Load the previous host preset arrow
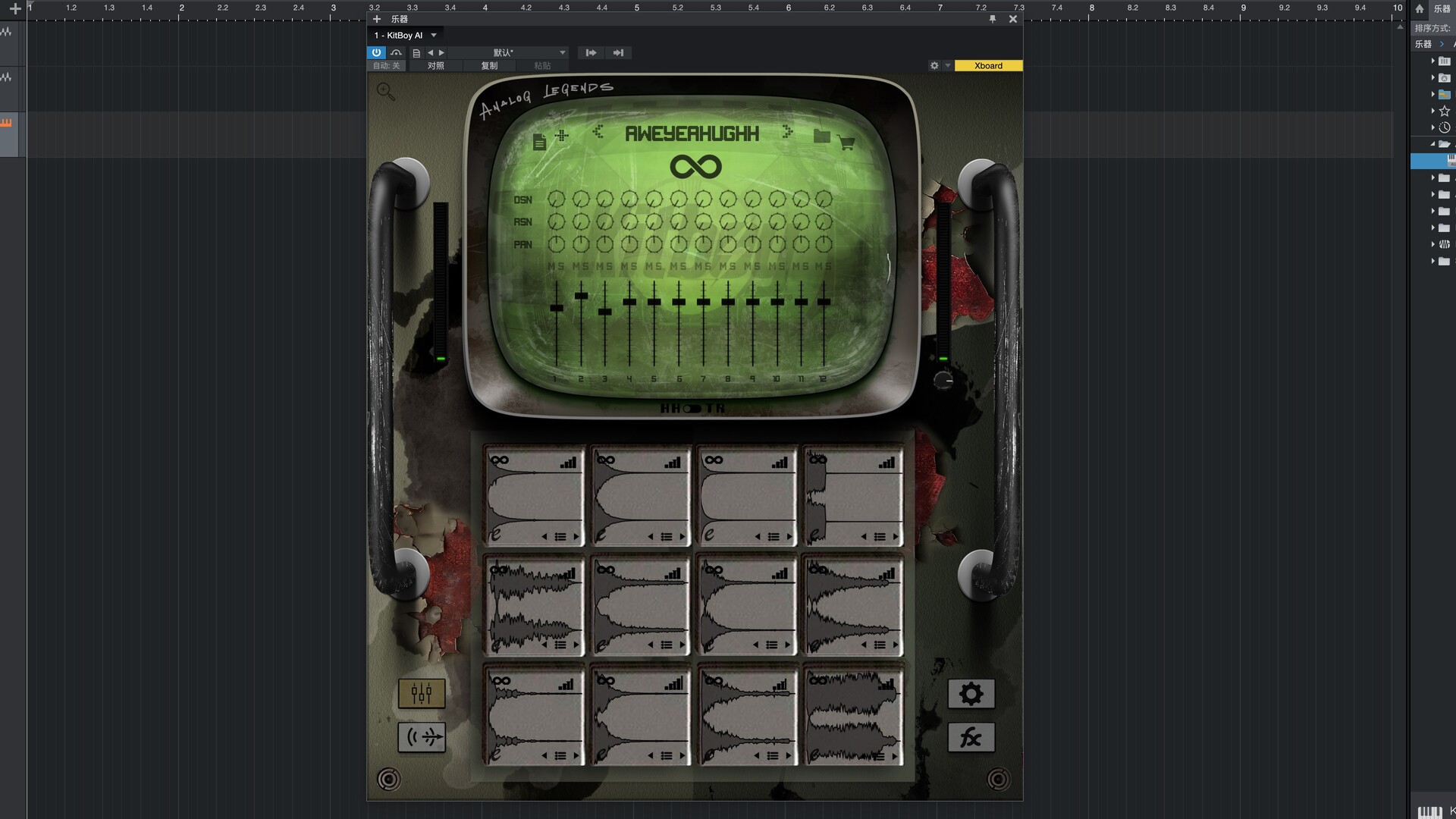1456x819 pixels. 430,52
